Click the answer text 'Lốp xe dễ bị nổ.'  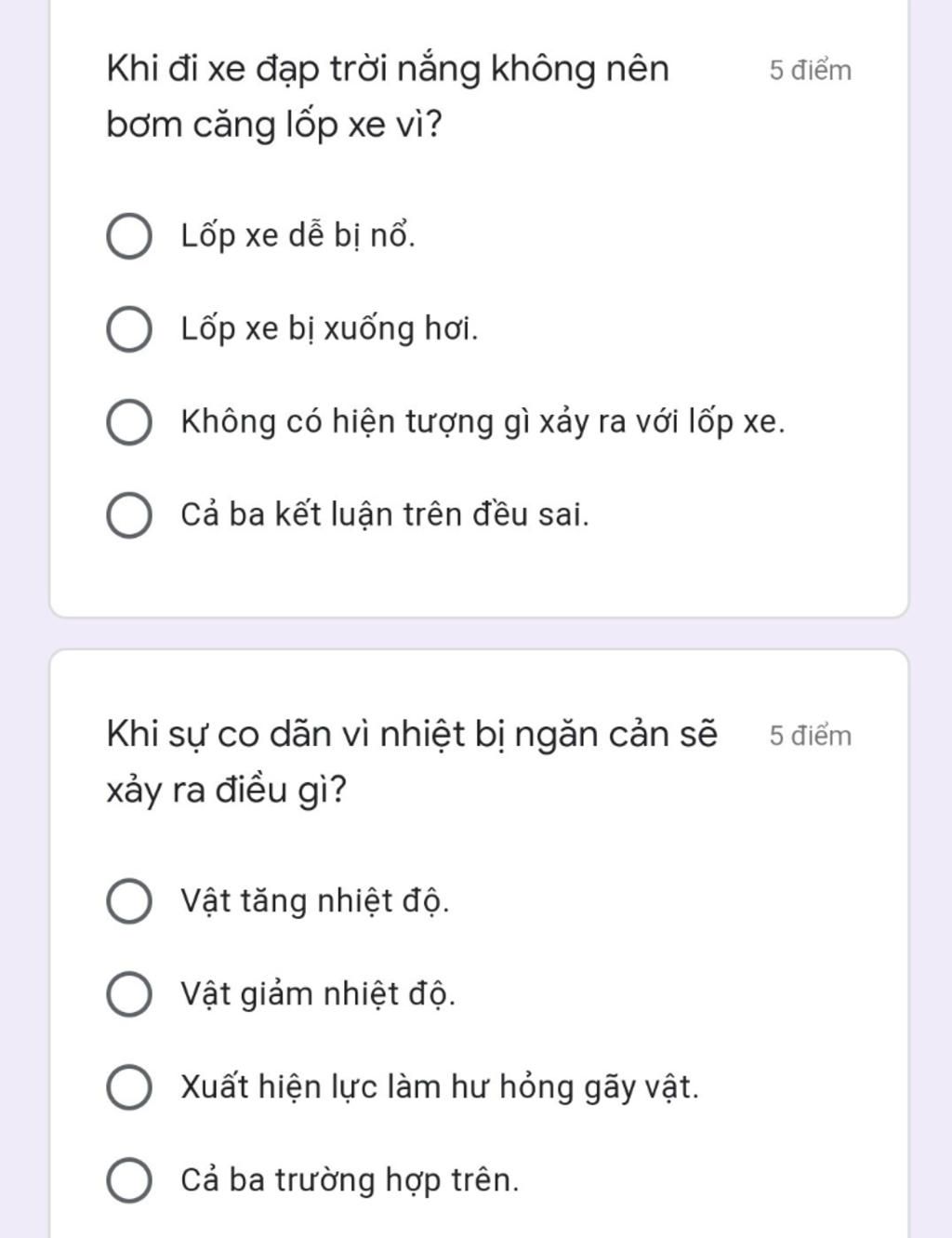click(297, 236)
